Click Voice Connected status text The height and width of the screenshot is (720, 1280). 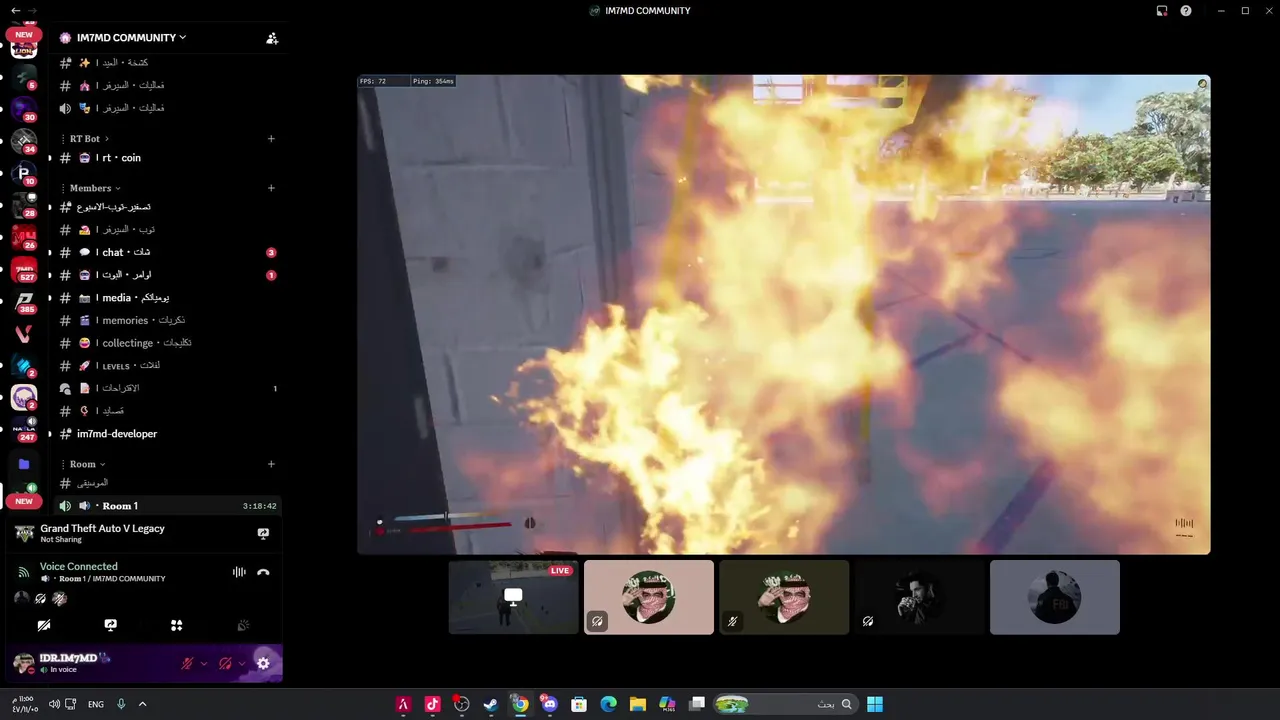click(x=78, y=566)
